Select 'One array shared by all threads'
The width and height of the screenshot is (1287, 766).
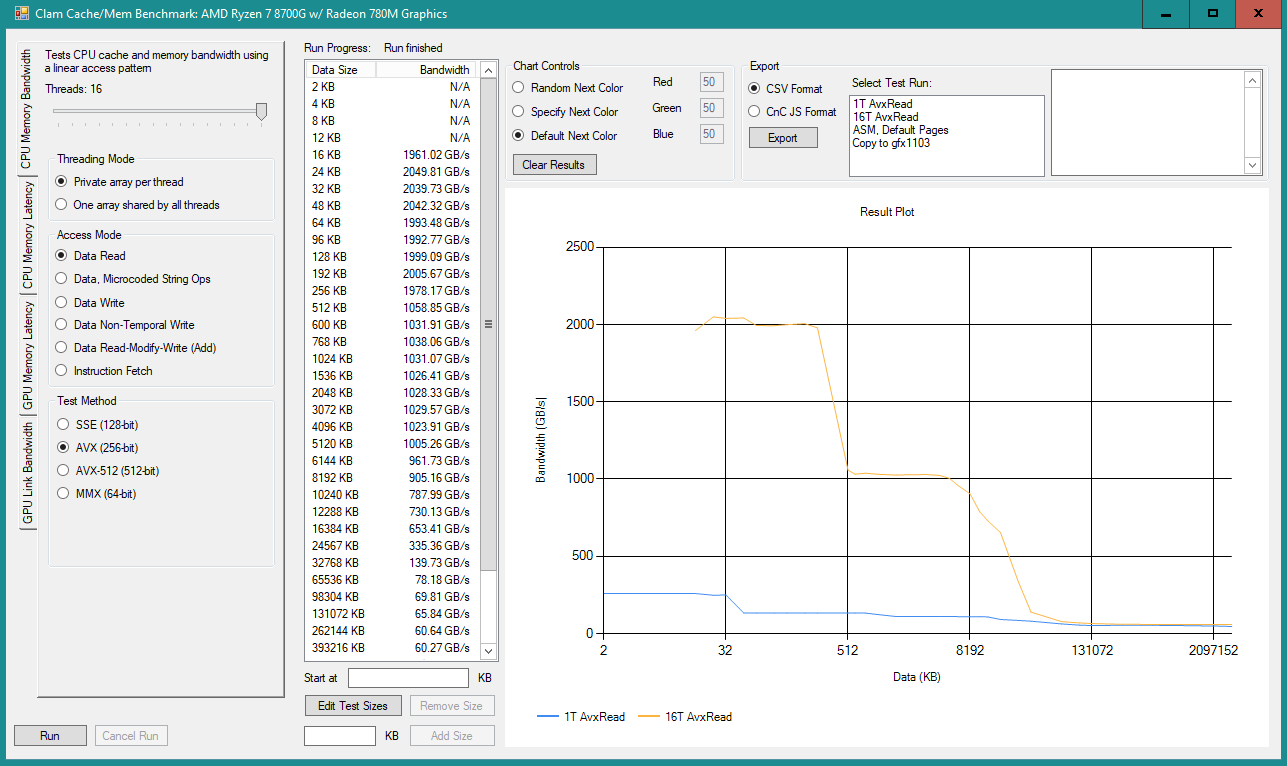click(x=62, y=205)
